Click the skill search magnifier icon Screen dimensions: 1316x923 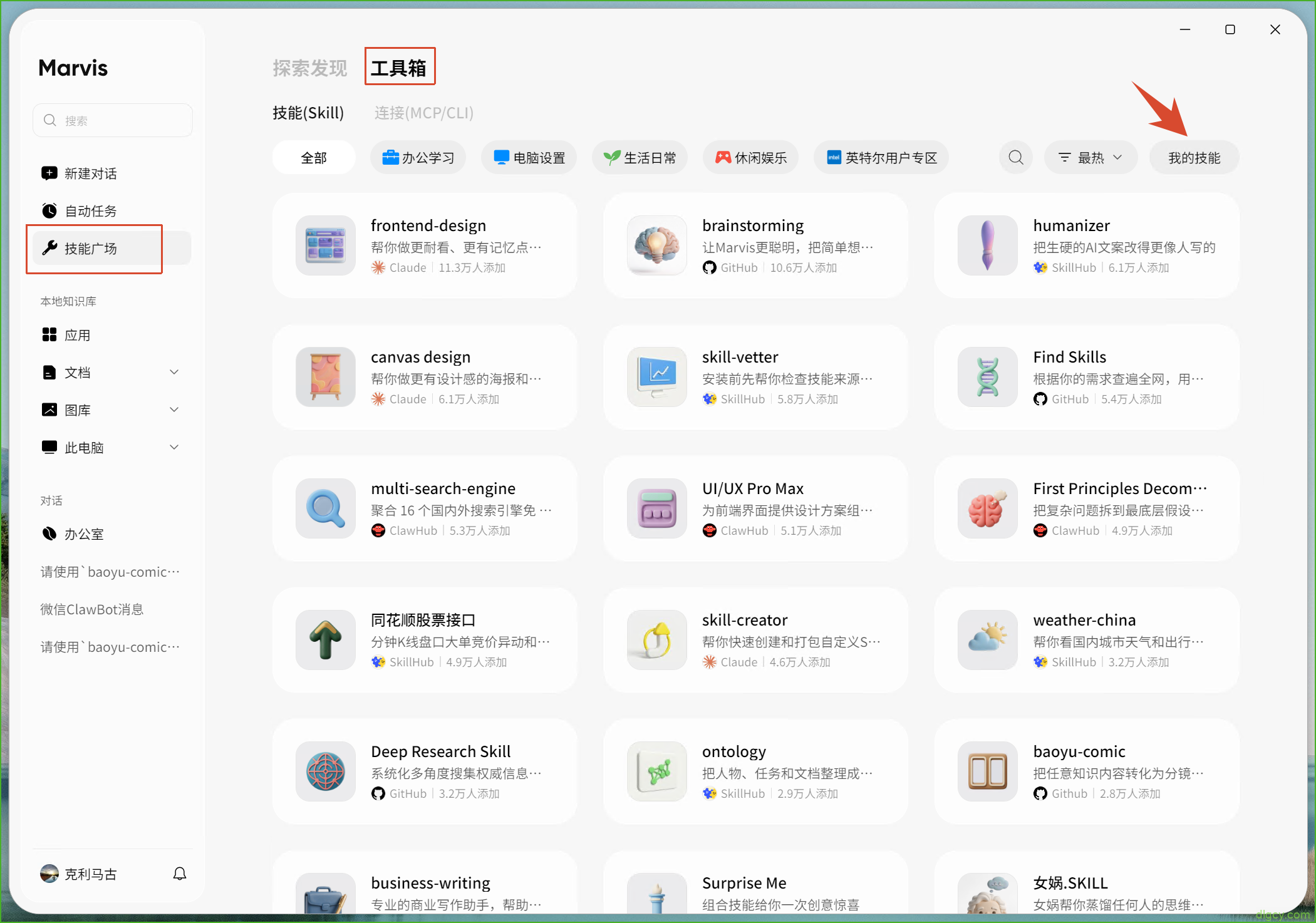click(x=1016, y=158)
